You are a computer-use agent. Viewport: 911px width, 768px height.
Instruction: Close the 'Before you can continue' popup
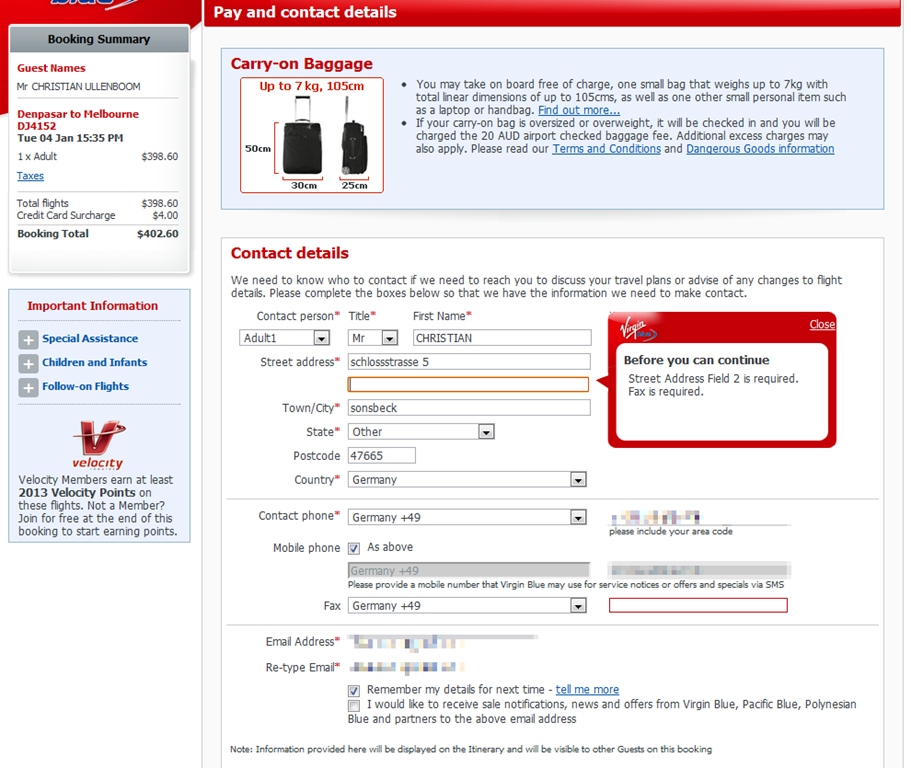pyautogui.click(x=822, y=324)
